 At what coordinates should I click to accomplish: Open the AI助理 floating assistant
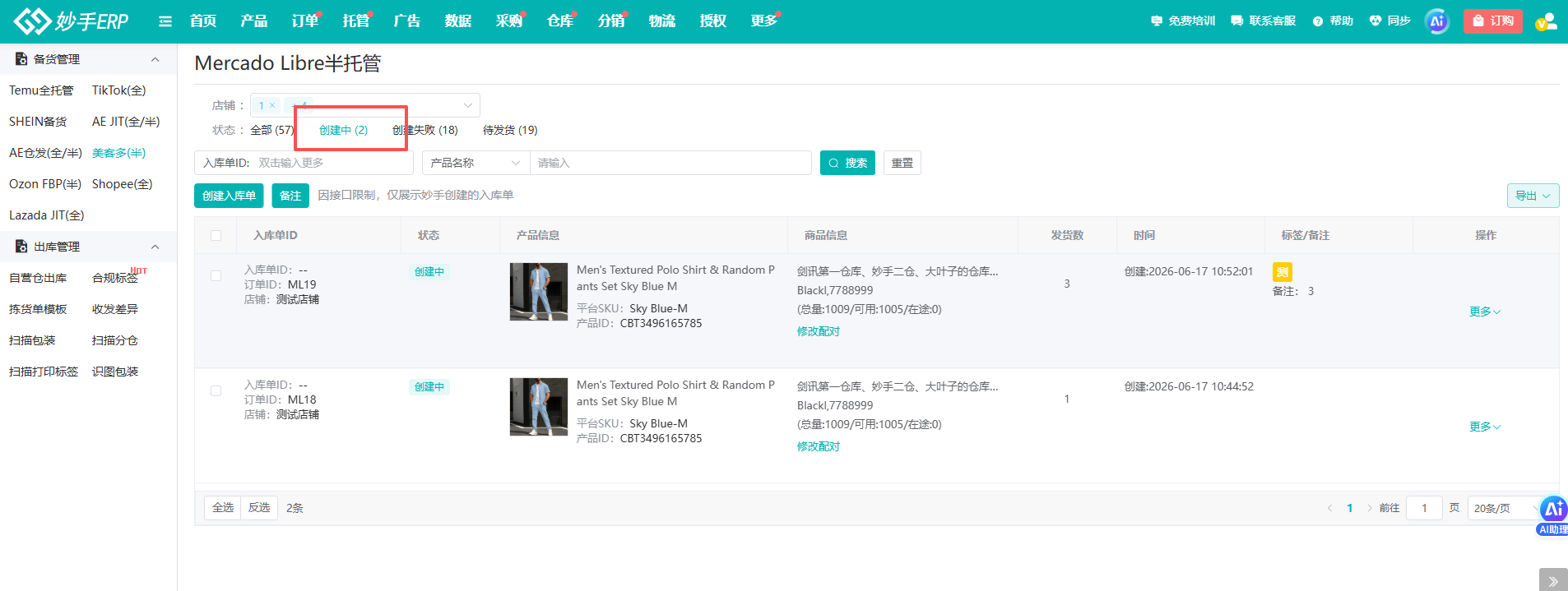(1553, 515)
